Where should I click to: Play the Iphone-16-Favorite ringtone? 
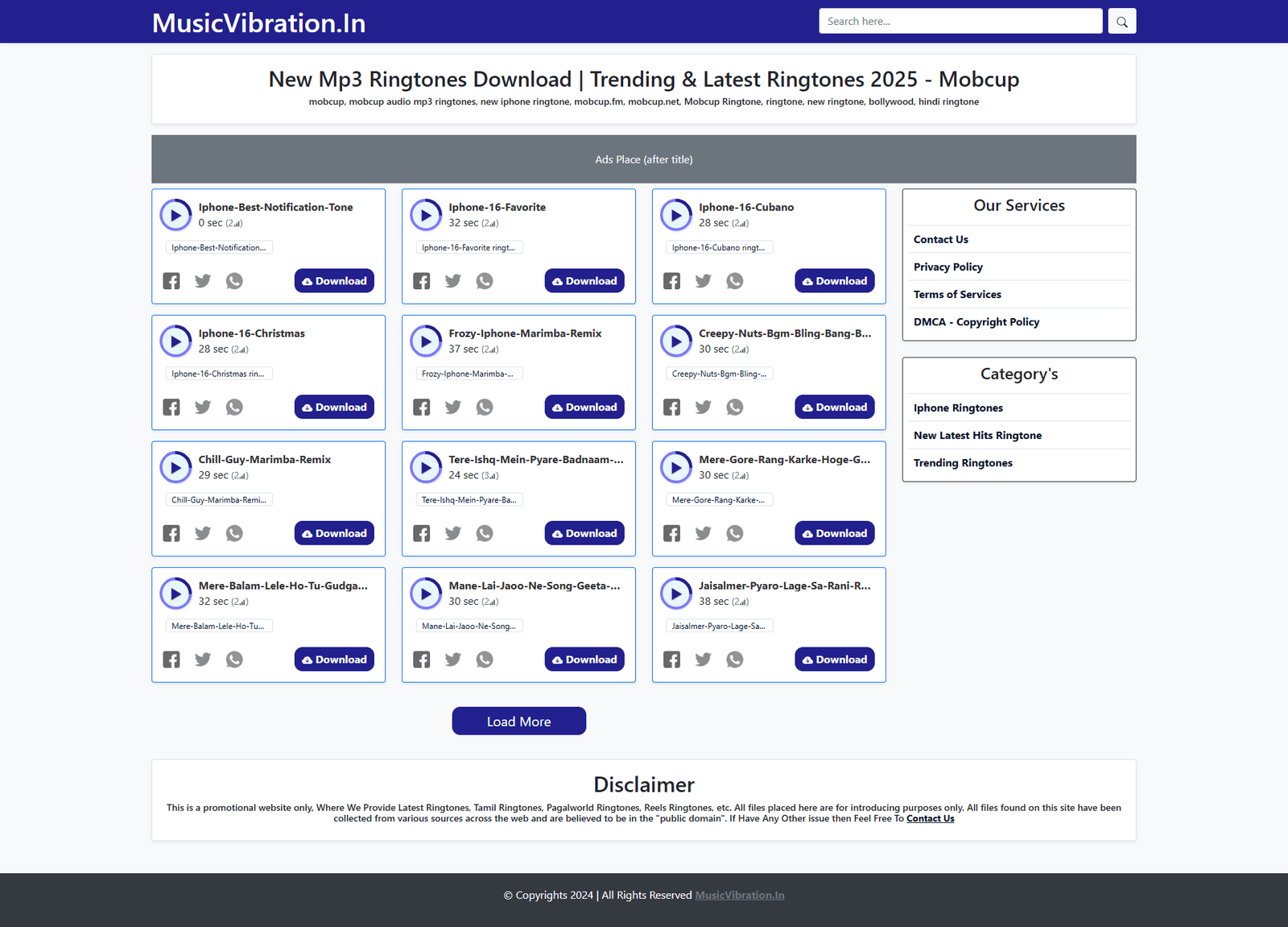[x=426, y=215]
